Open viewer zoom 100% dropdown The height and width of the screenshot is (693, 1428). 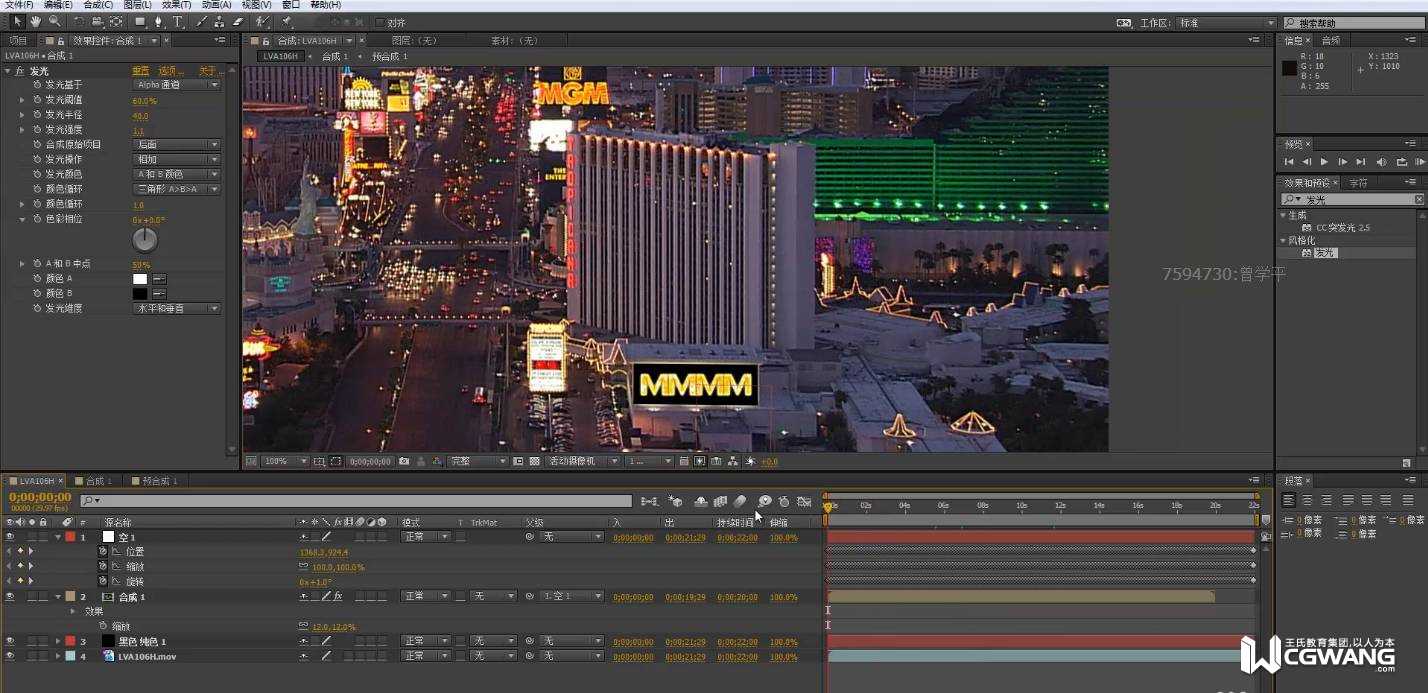(286, 461)
